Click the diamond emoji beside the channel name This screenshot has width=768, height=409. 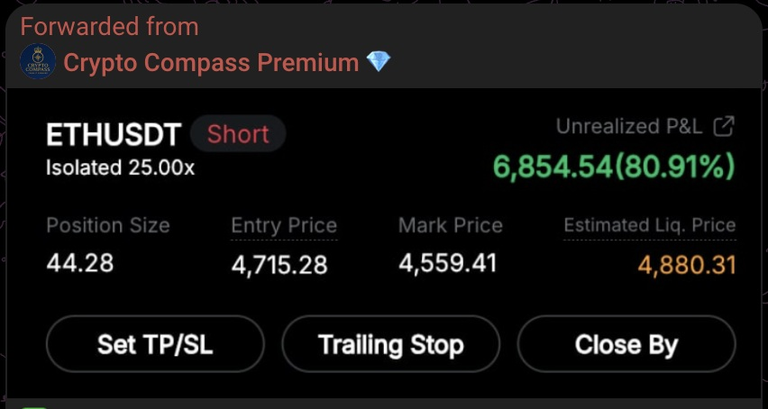(x=379, y=62)
